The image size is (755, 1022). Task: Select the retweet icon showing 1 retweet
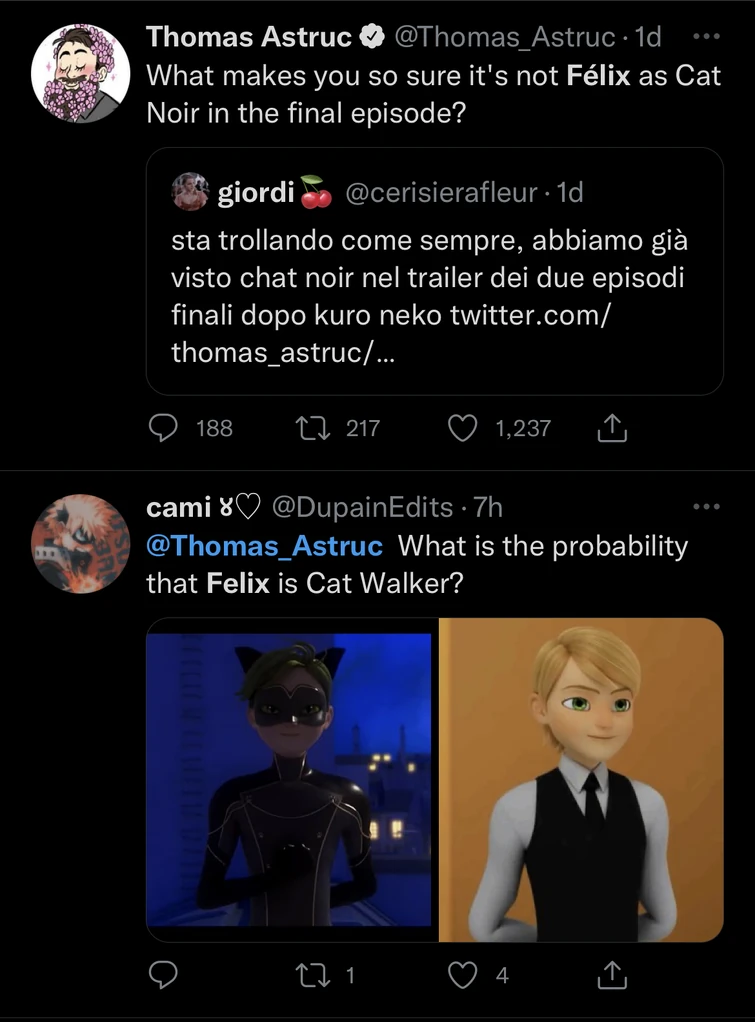(x=315, y=975)
